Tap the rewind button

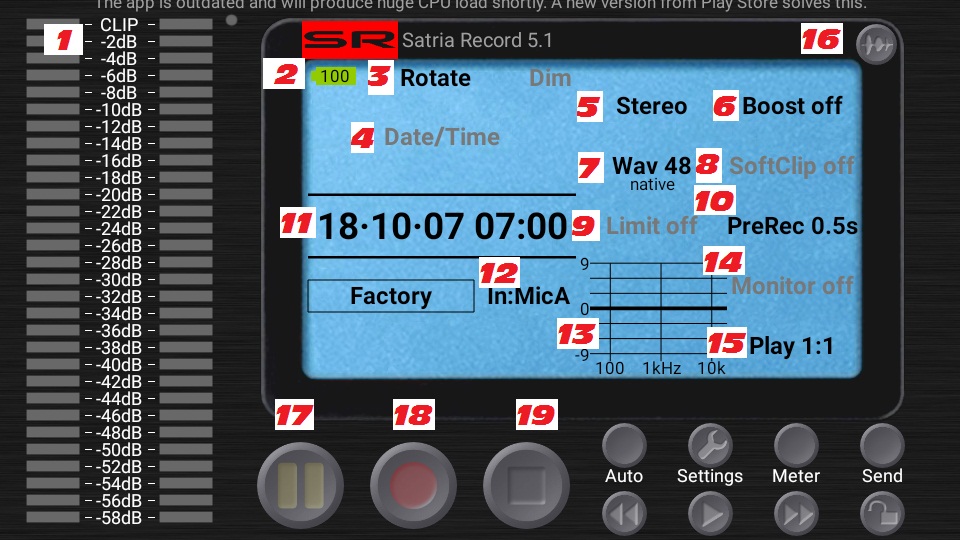click(624, 514)
